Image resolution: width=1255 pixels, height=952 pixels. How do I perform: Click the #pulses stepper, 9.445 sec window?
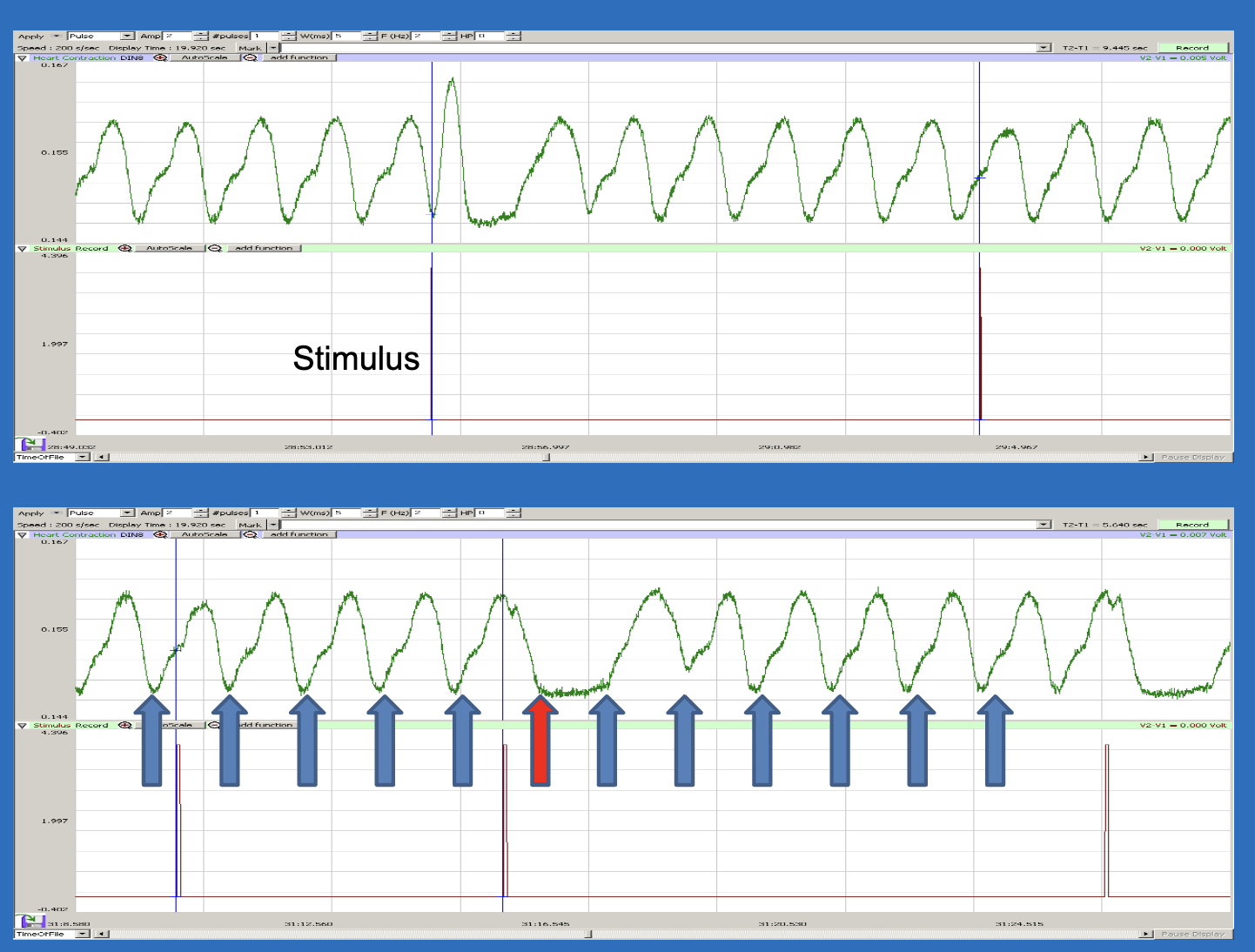[x=289, y=36]
